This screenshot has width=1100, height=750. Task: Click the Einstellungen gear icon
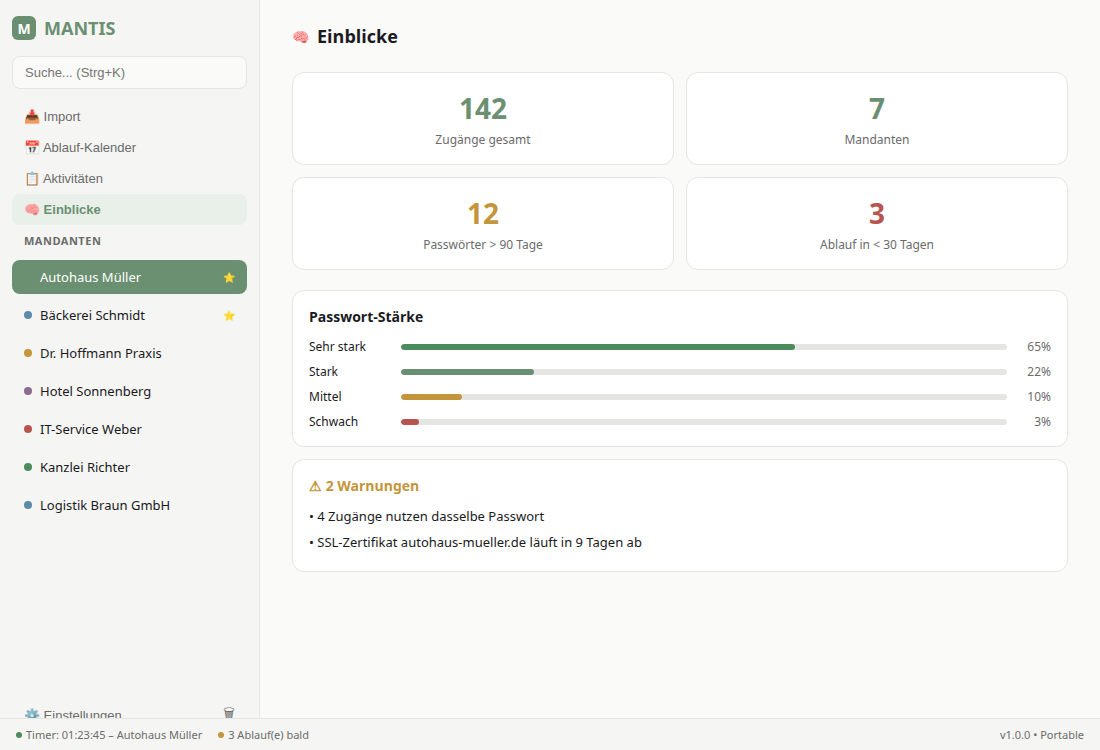pos(32,714)
